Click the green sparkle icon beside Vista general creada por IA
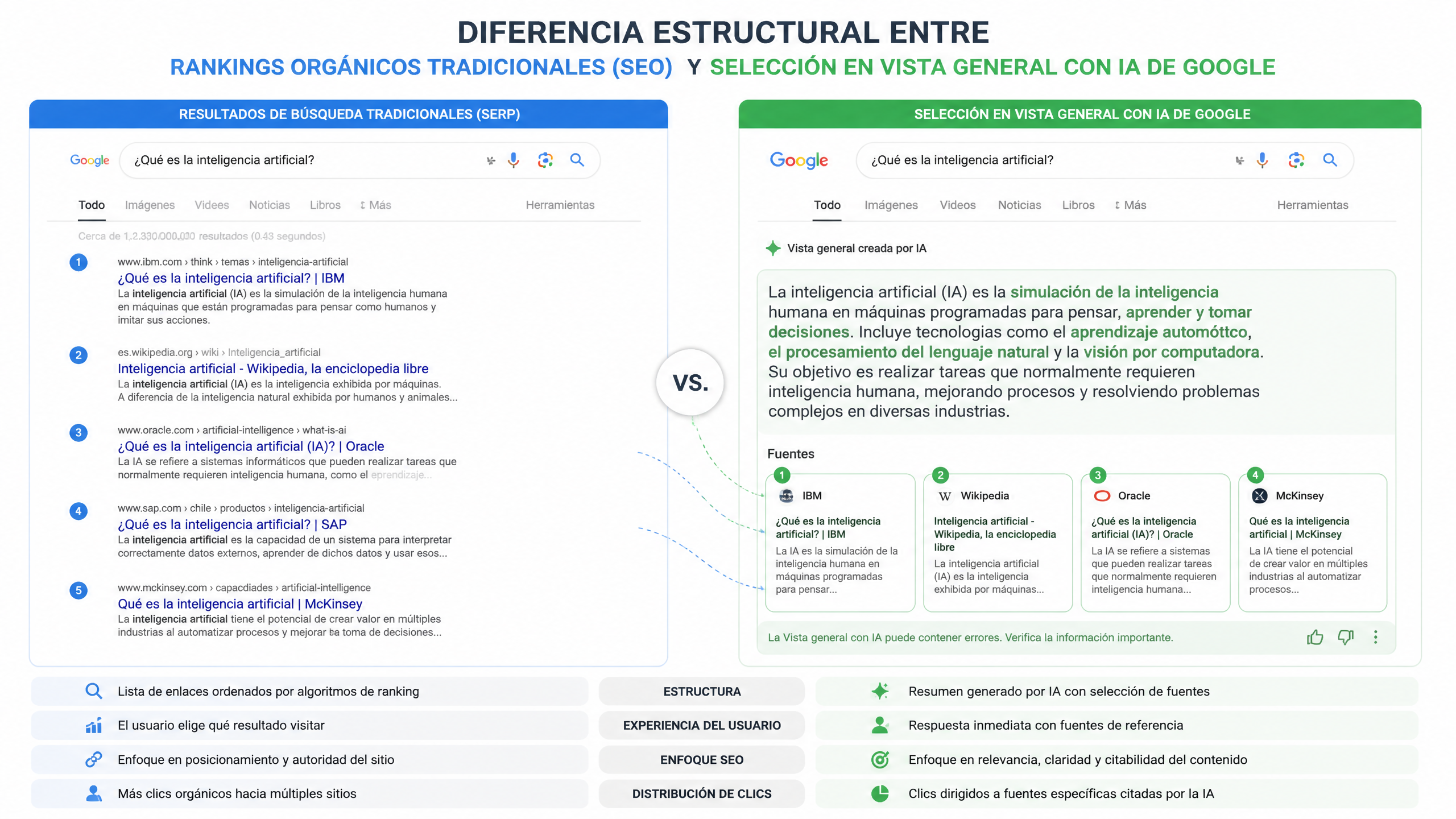Viewport: 1456px width, 819px height. [773, 248]
